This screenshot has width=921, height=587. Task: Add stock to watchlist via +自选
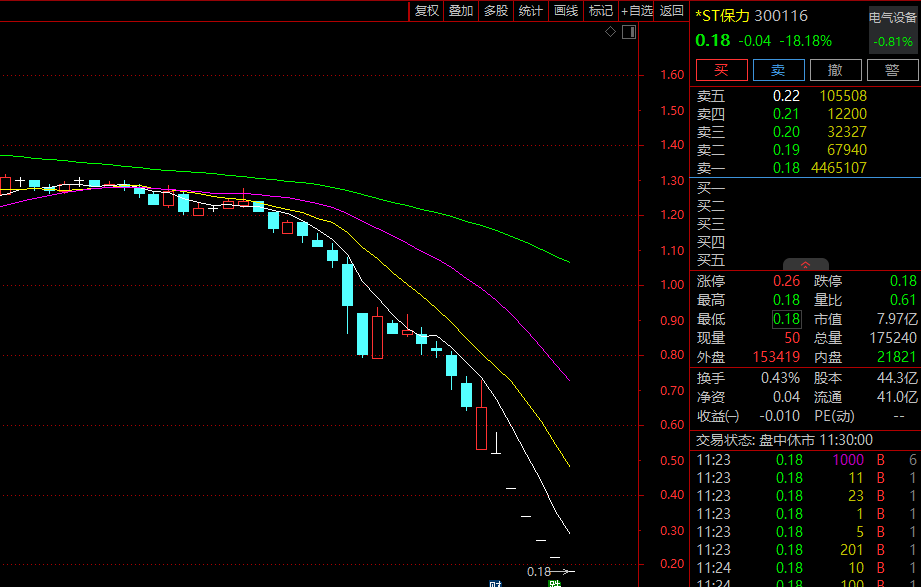pos(637,11)
